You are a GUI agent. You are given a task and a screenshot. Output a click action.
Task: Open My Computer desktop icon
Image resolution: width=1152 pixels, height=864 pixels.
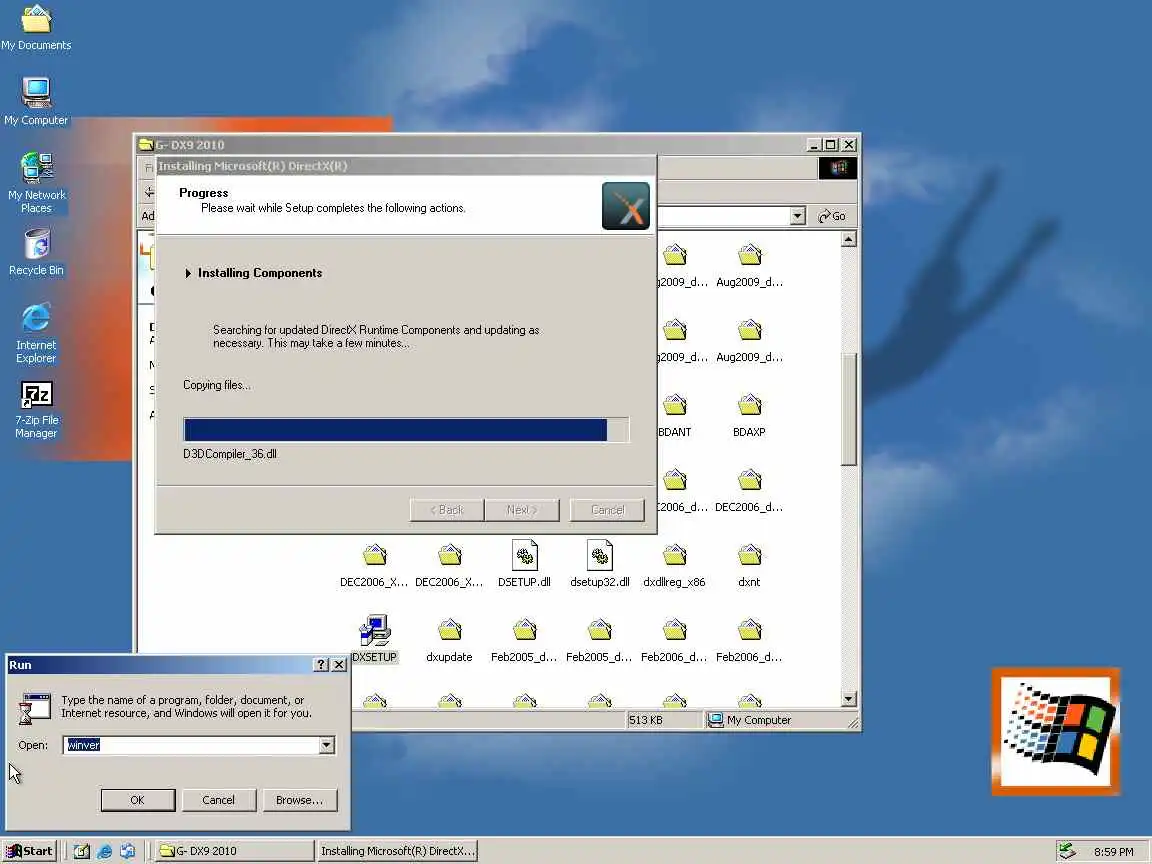(x=36, y=101)
